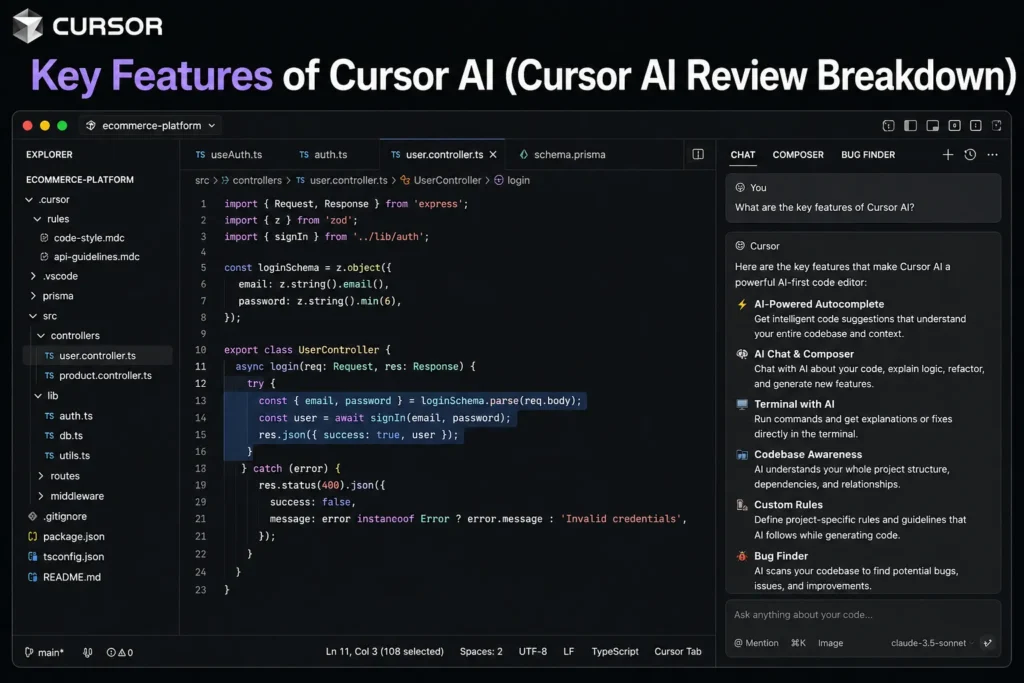
Task: Click line number 12 in gutter
Action: coord(200,384)
